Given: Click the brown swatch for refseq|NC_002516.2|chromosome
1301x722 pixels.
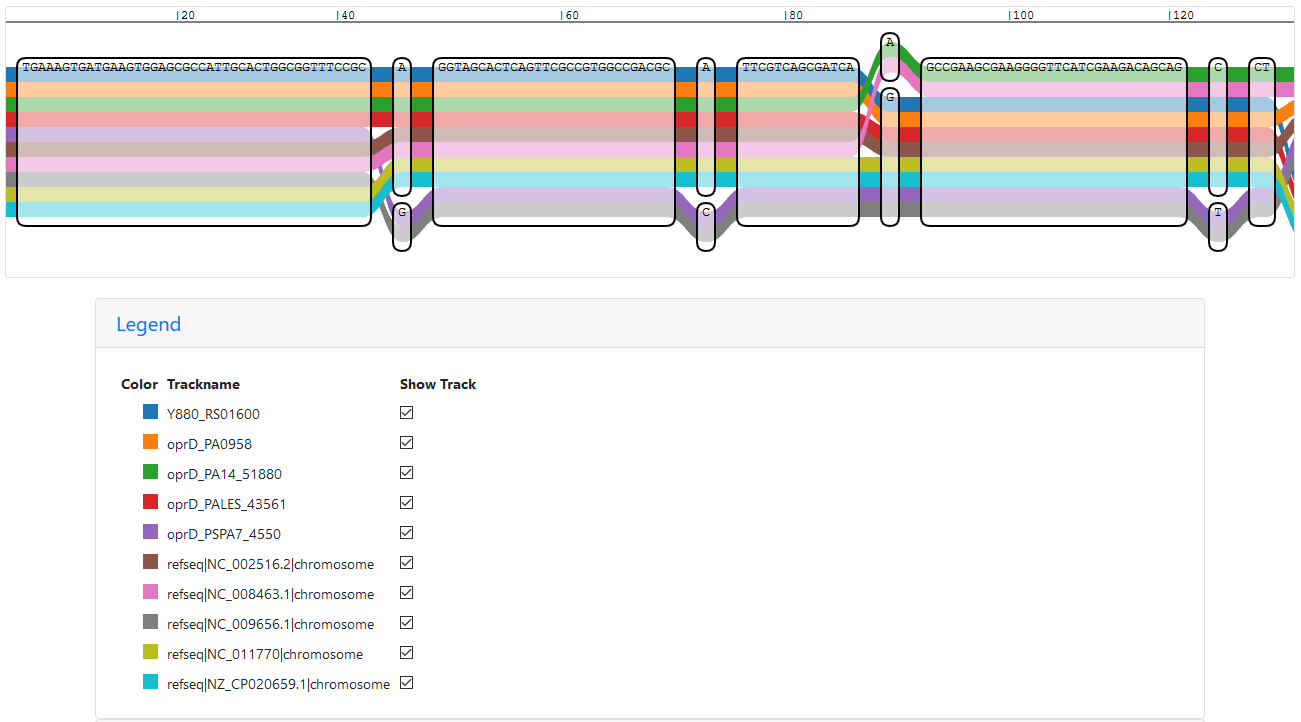Looking at the screenshot, I should (x=151, y=562).
